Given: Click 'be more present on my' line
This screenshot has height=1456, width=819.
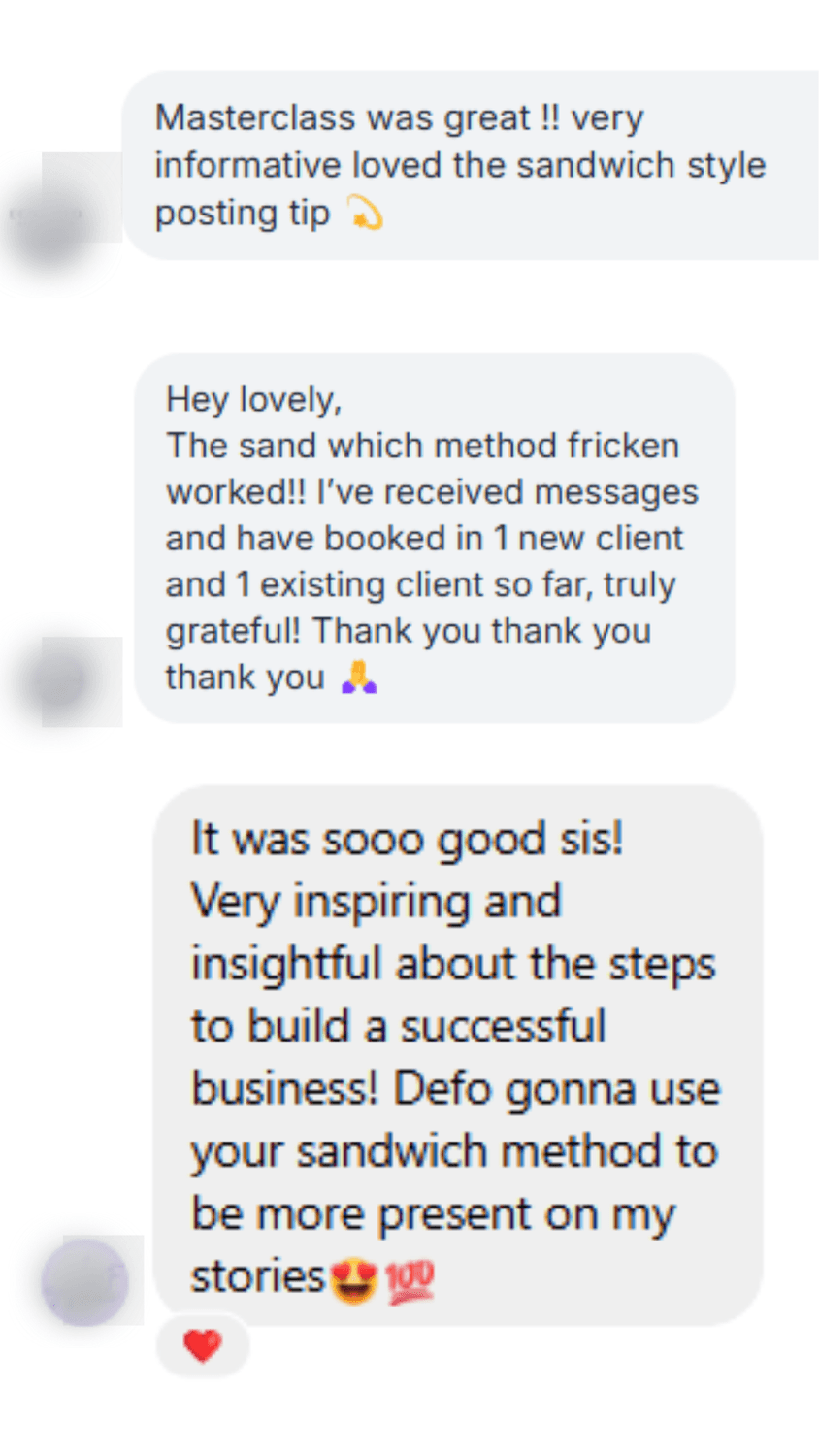Looking at the screenshot, I should click(433, 1214).
